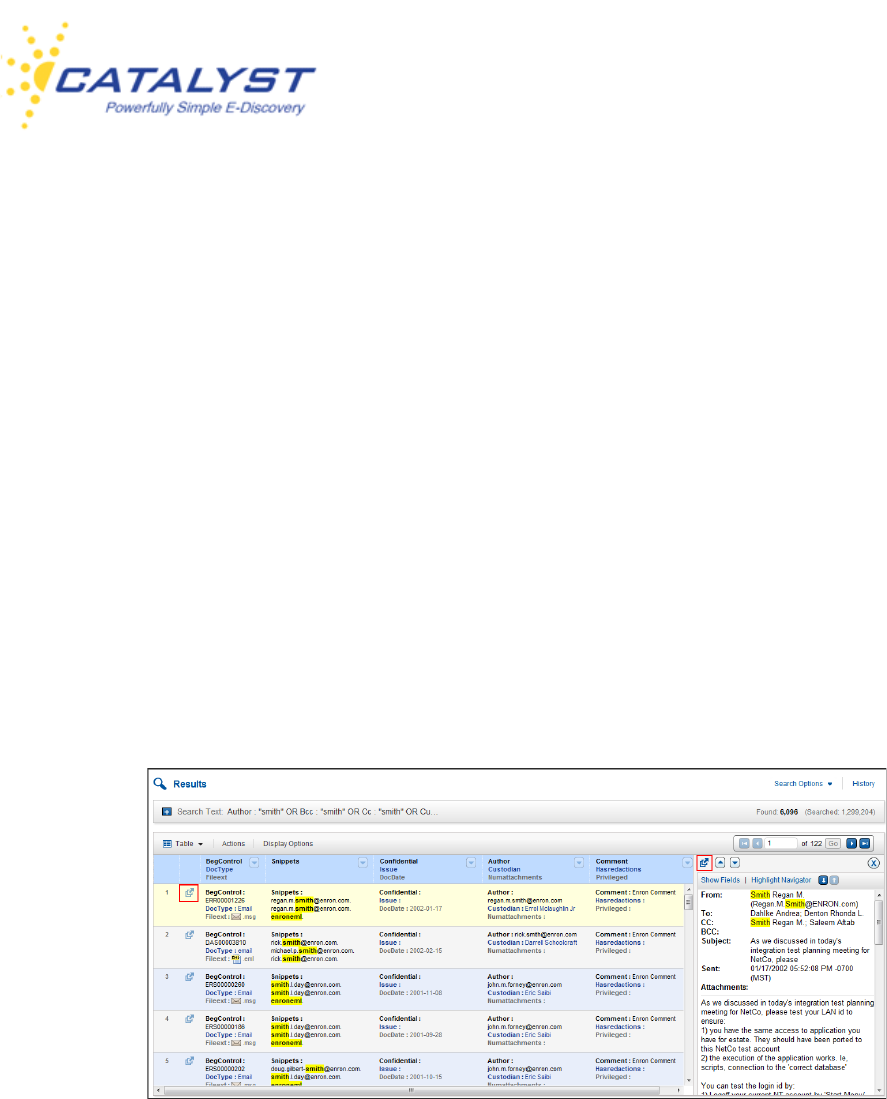Click the Go page button

[833, 843]
